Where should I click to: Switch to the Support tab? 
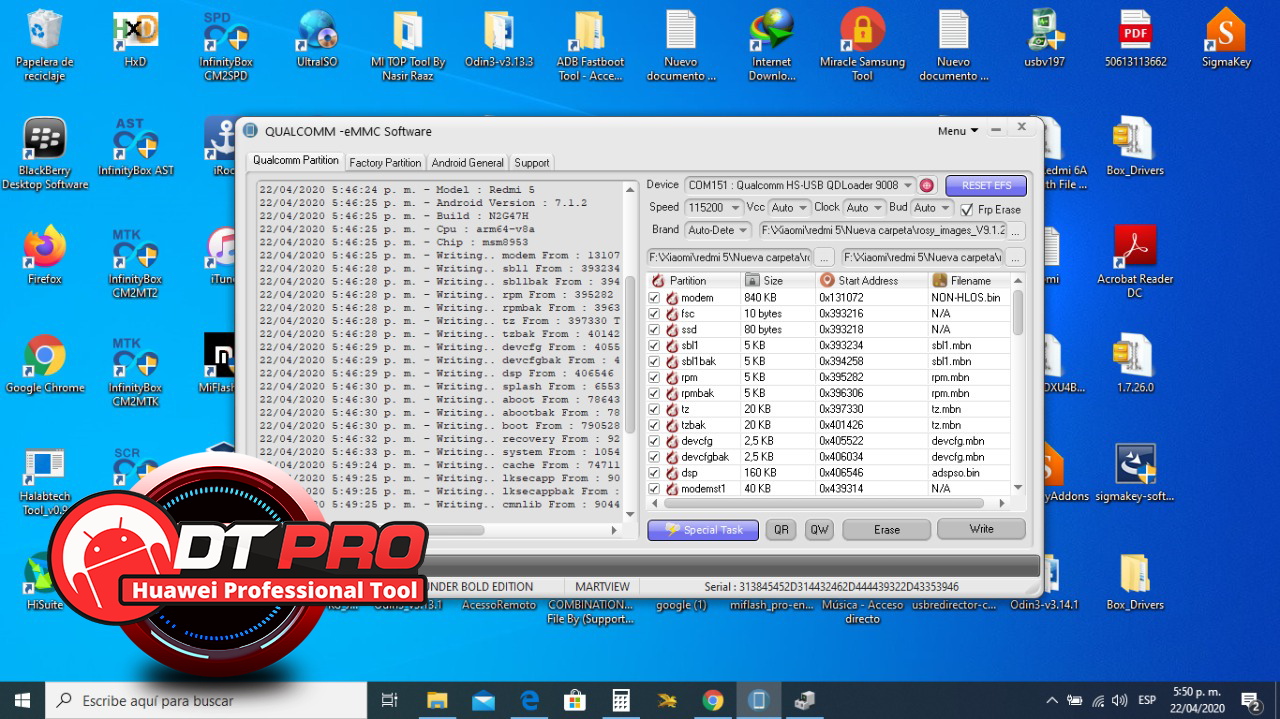[x=532, y=162]
